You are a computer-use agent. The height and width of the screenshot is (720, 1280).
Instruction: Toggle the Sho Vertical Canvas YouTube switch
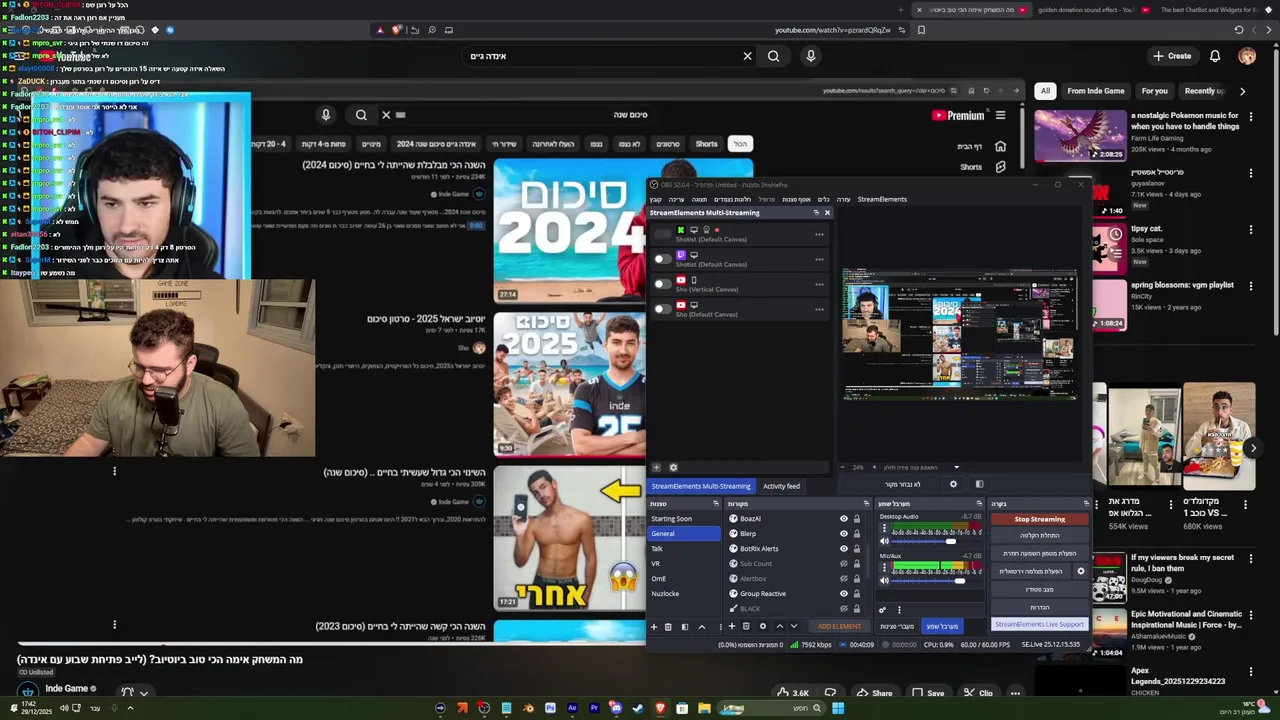pyautogui.click(x=662, y=284)
